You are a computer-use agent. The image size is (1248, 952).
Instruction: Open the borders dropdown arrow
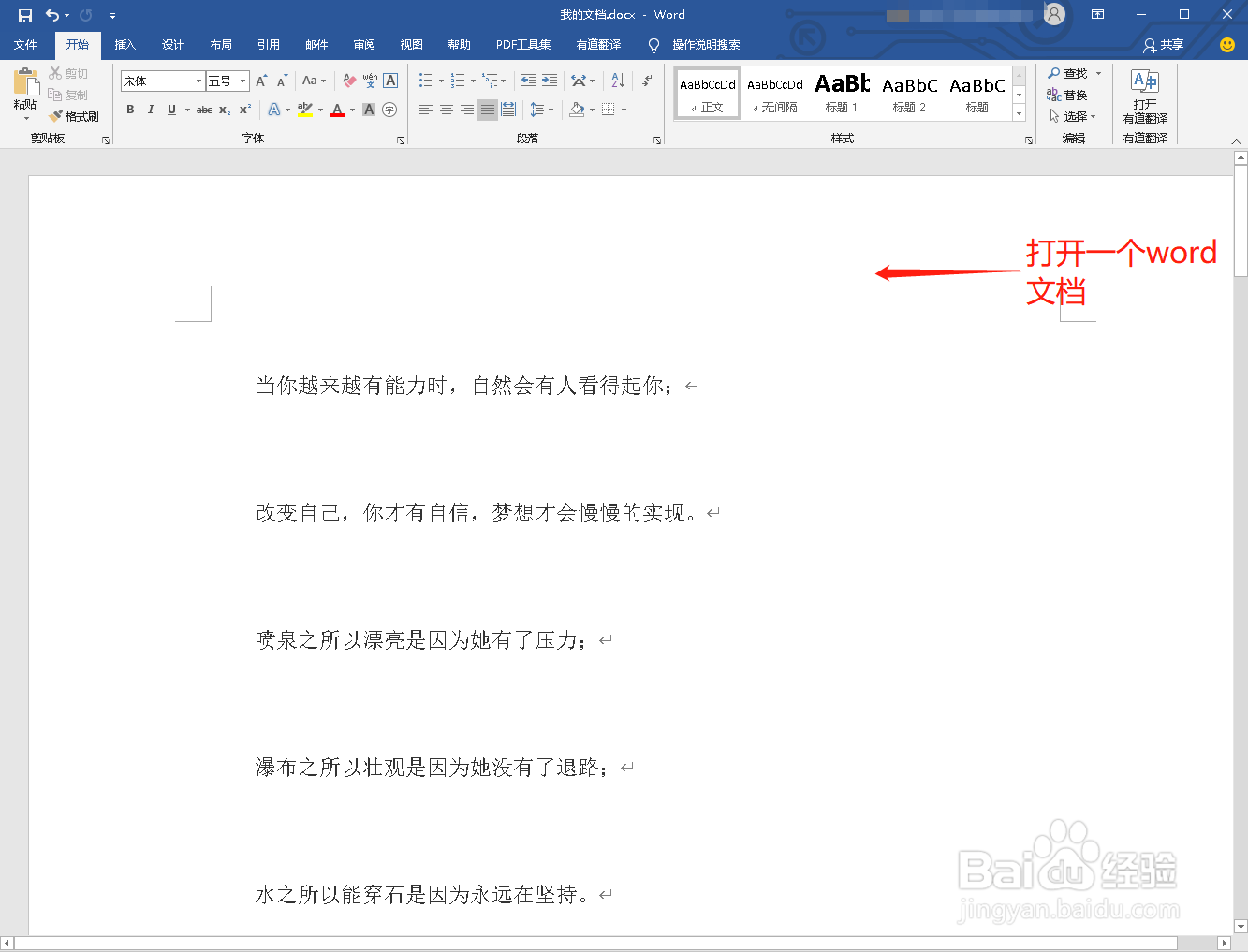(624, 110)
